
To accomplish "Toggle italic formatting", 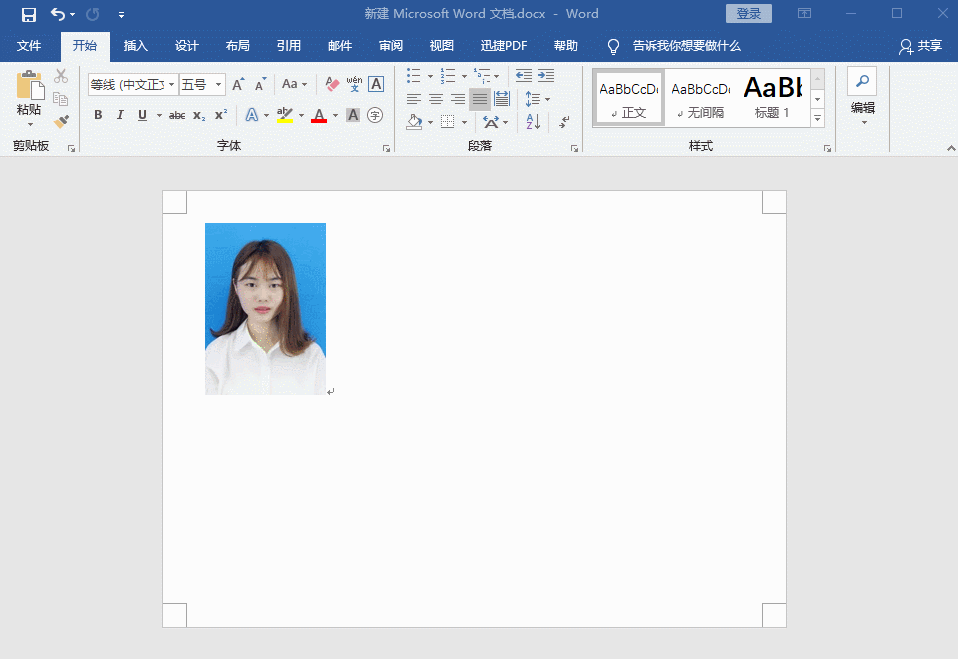I will tap(120, 115).
